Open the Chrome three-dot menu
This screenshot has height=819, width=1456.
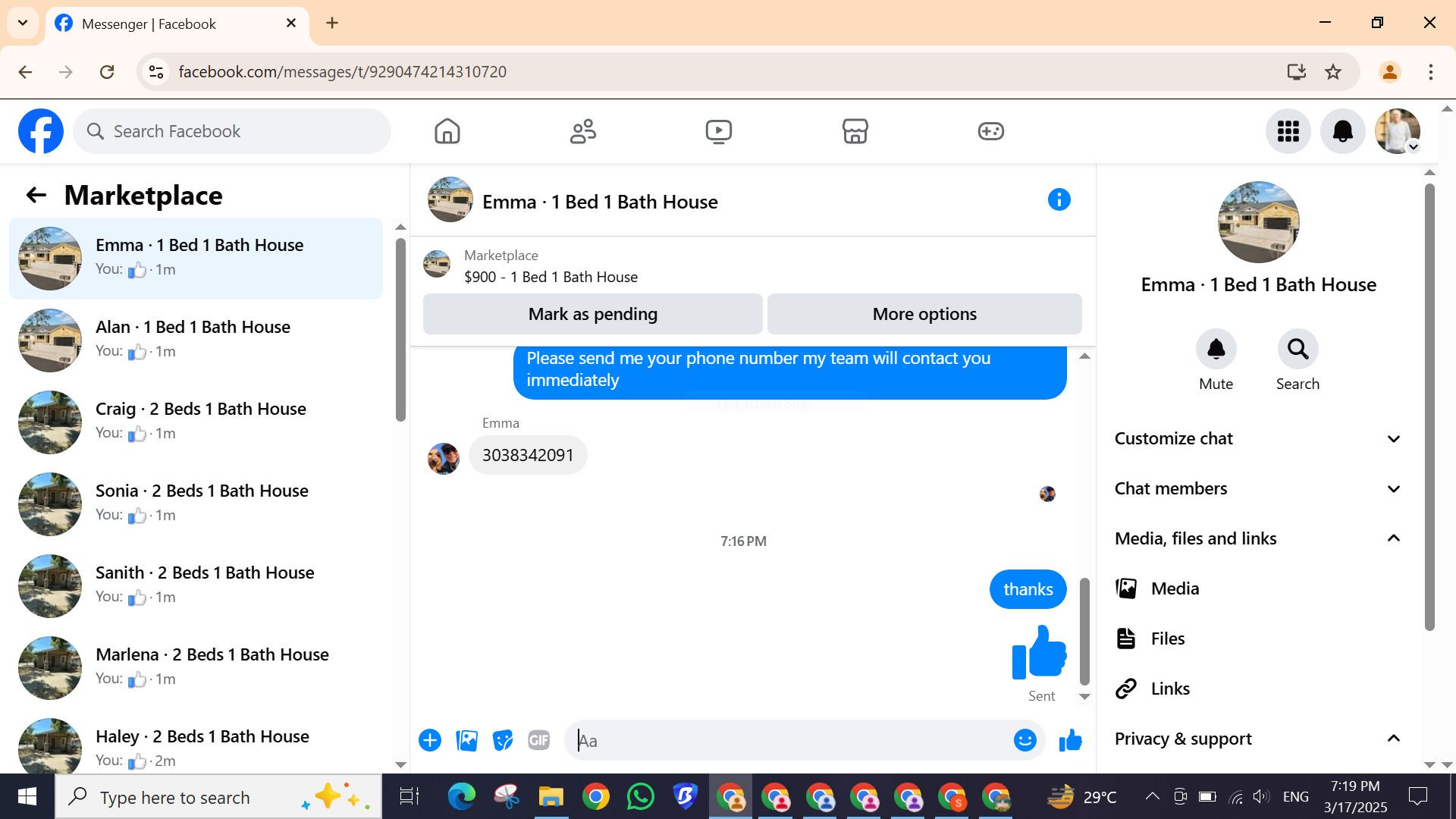[x=1431, y=72]
